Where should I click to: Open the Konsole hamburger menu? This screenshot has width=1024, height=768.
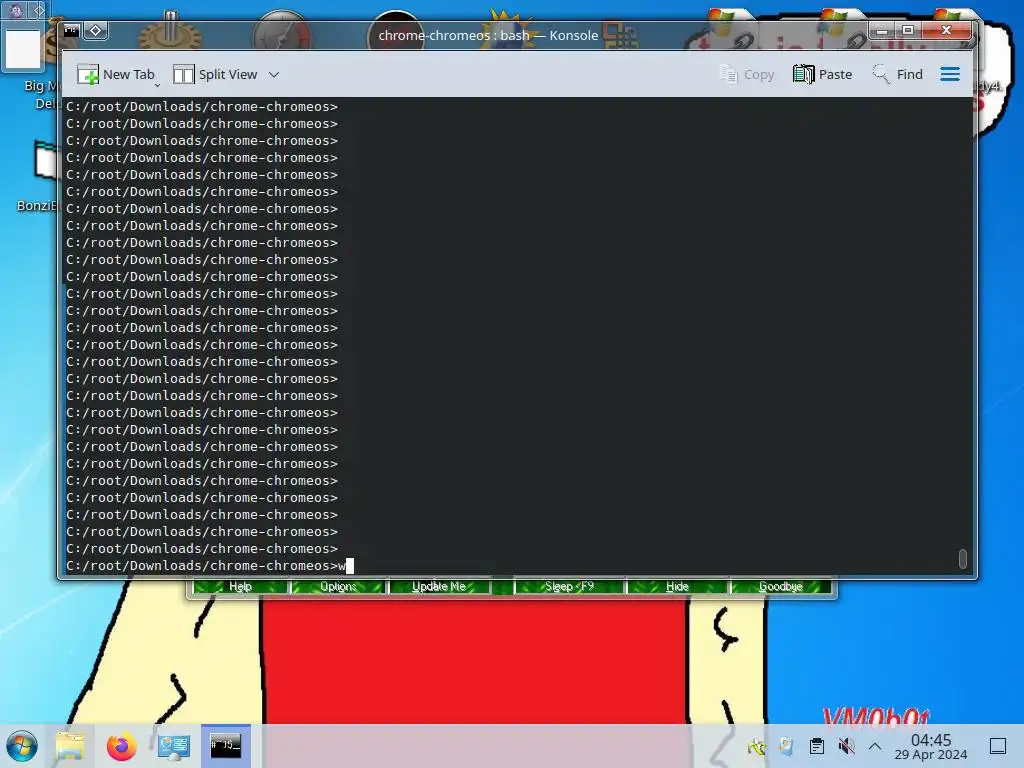(950, 74)
